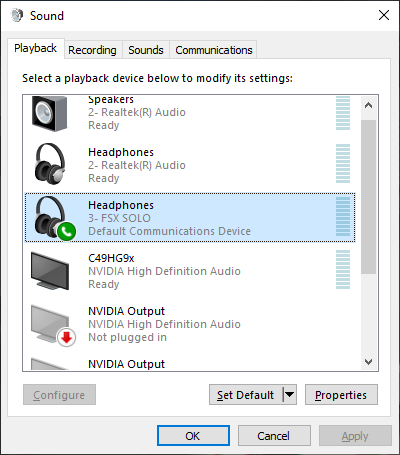Click the vertical scrollbar thumb in device list
The image size is (400, 455).
point(368,197)
